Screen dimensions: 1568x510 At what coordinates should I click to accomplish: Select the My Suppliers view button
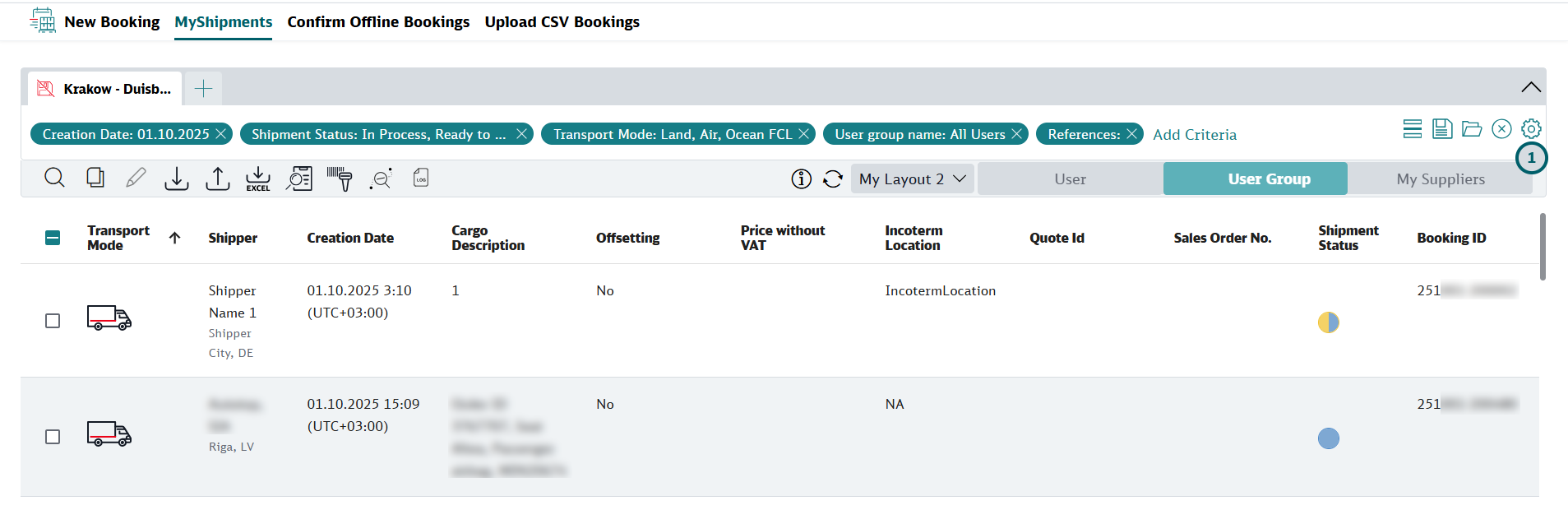[1440, 179]
